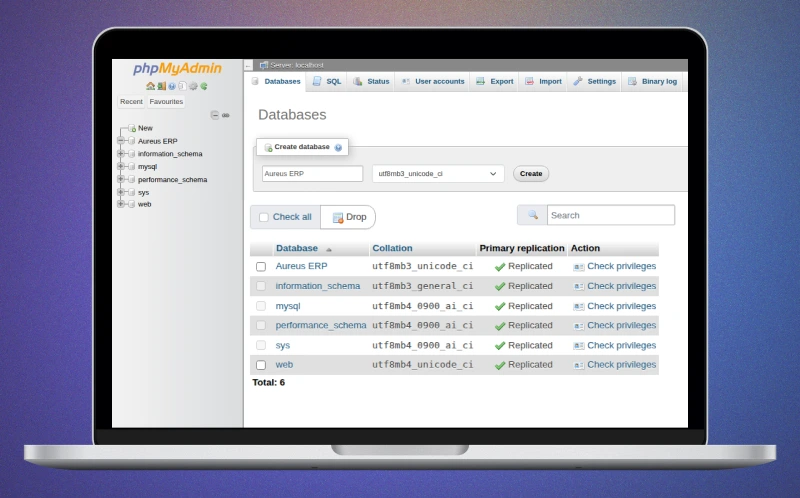The height and width of the screenshot is (498, 800).
Task: Expand the mysql tree node
Action: tap(121, 166)
